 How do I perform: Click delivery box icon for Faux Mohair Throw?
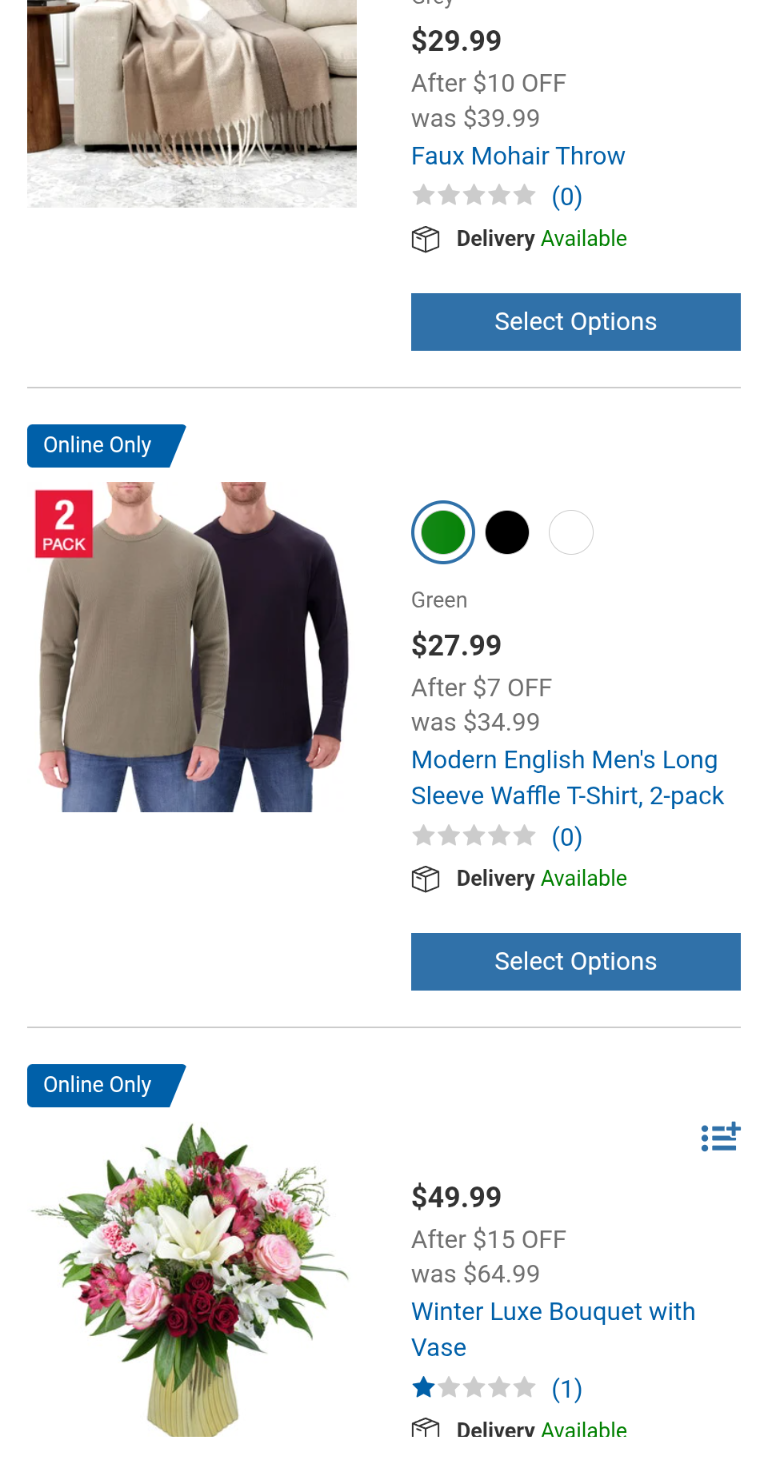(x=426, y=240)
